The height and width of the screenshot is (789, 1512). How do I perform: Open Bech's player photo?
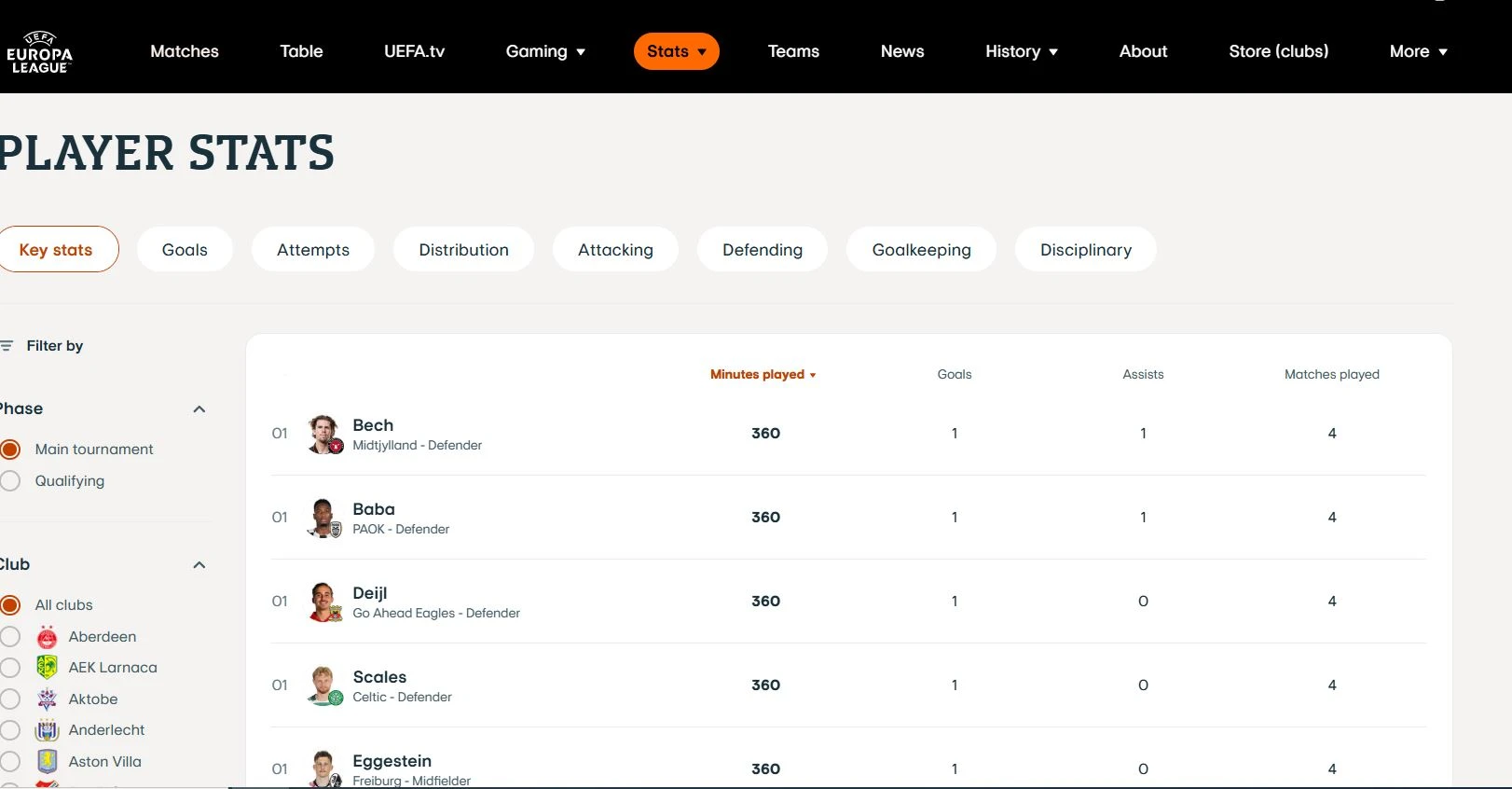pyautogui.click(x=324, y=434)
